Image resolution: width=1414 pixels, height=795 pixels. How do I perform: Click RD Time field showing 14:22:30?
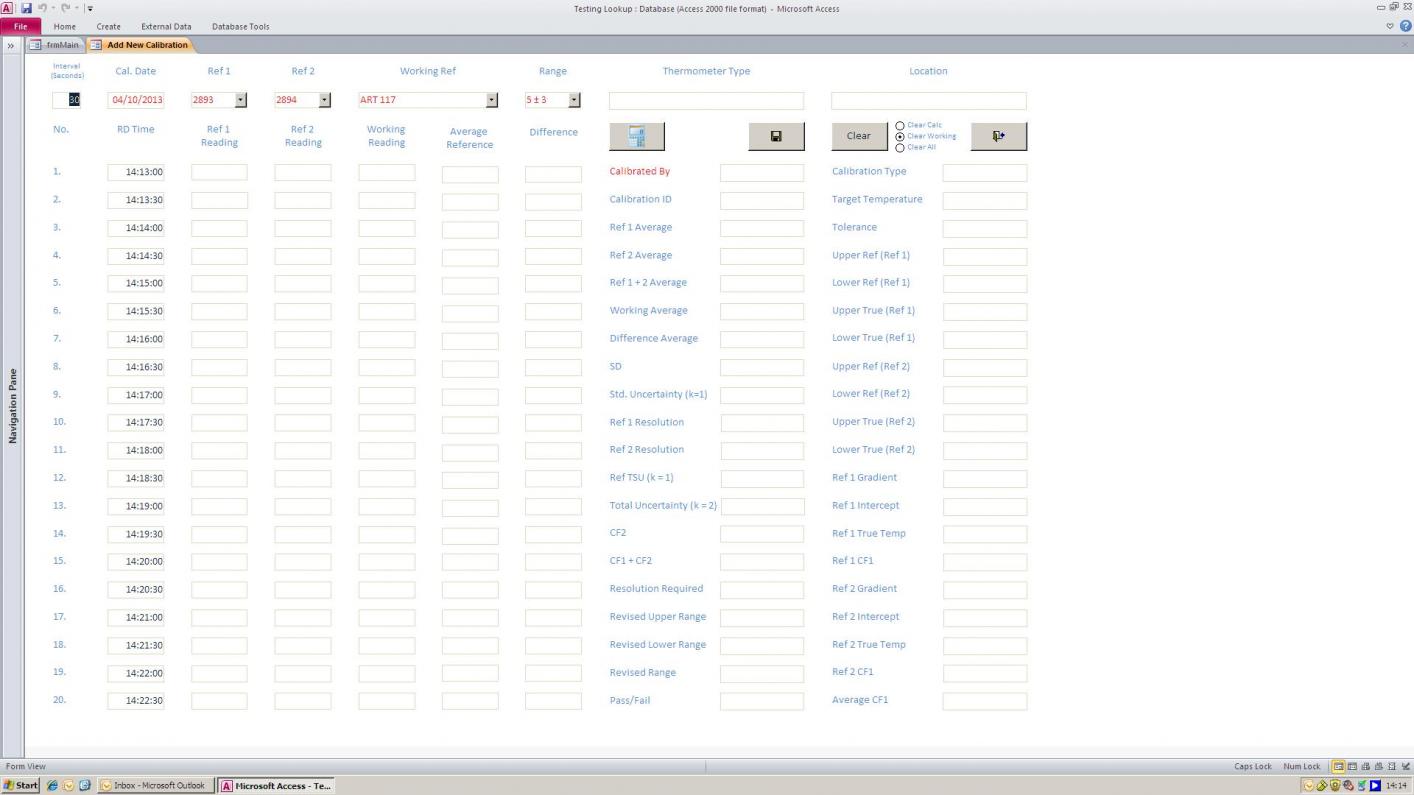click(136, 701)
